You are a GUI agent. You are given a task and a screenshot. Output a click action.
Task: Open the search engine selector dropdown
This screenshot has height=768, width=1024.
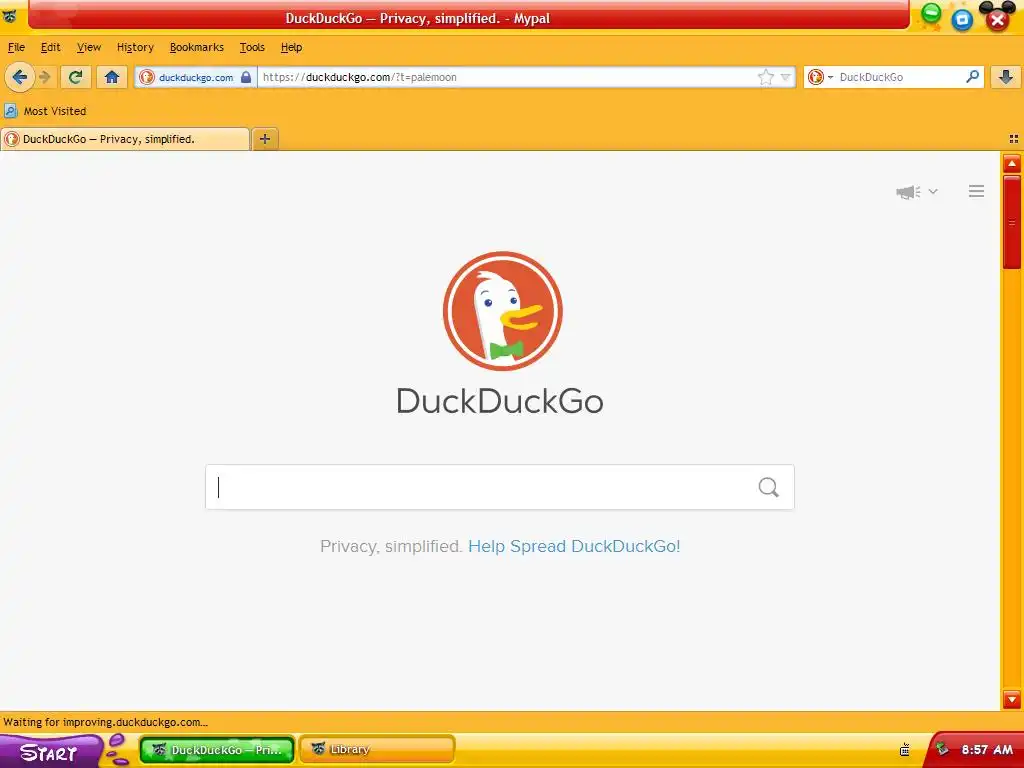click(820, 77)
